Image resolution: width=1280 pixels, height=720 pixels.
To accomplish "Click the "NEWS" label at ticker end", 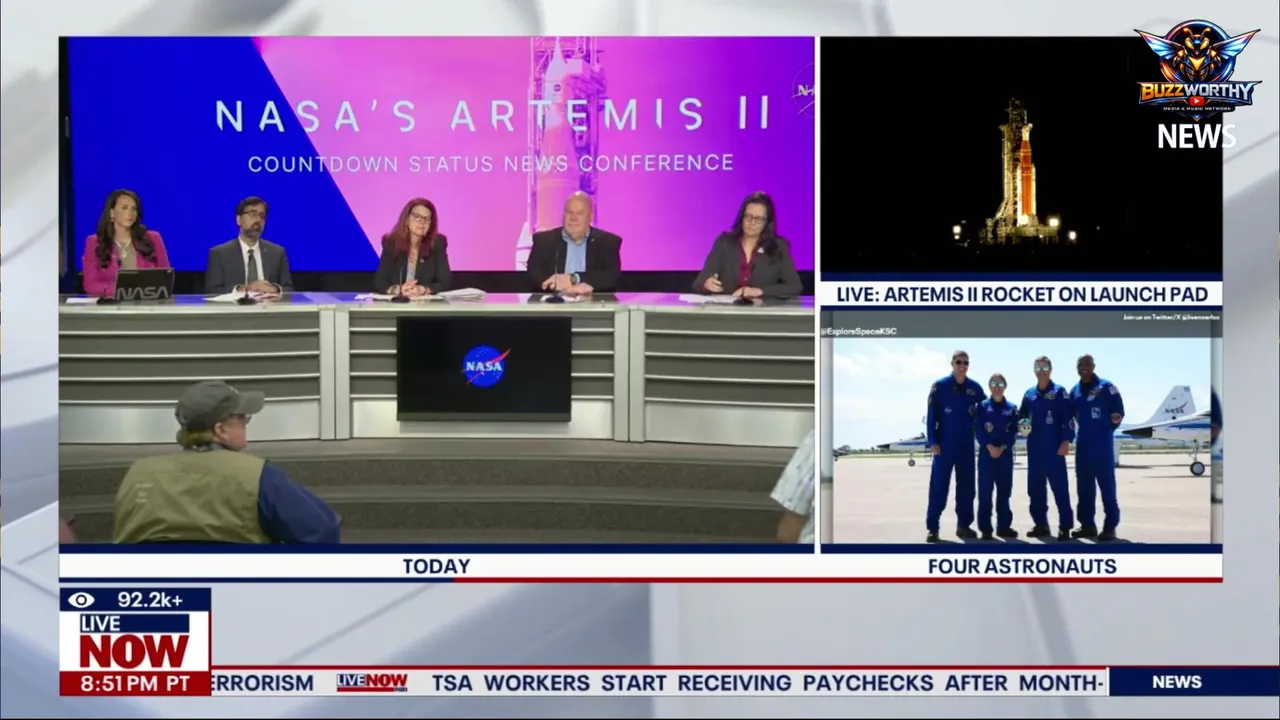I will click(x=1177, y=682).
